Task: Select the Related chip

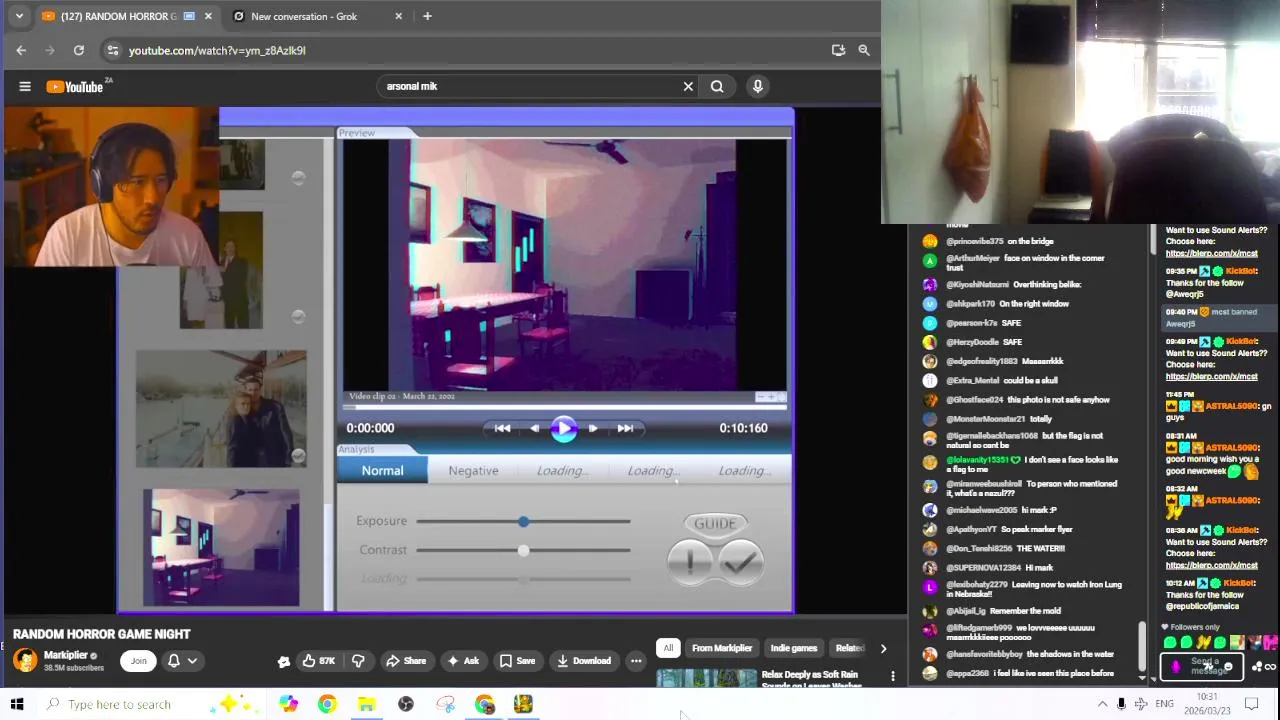Action: coord(849,648)
